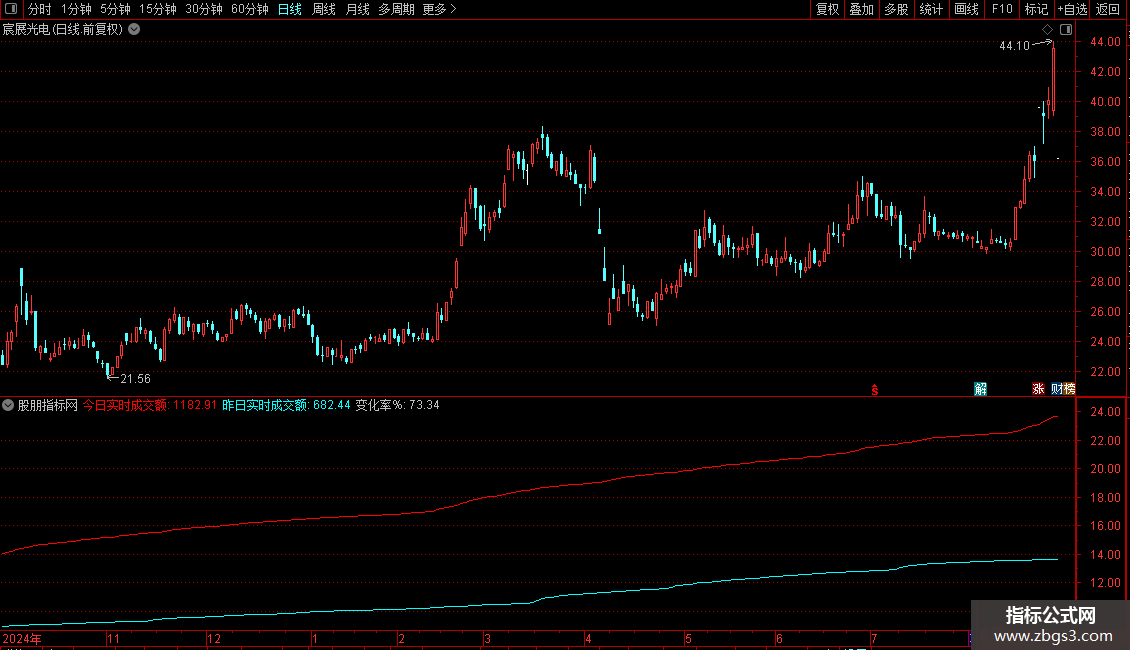The width and height of the screenshot is (1130, 650).
Task: Open the 多周期 multi-period view
Action: pos(396,9)
